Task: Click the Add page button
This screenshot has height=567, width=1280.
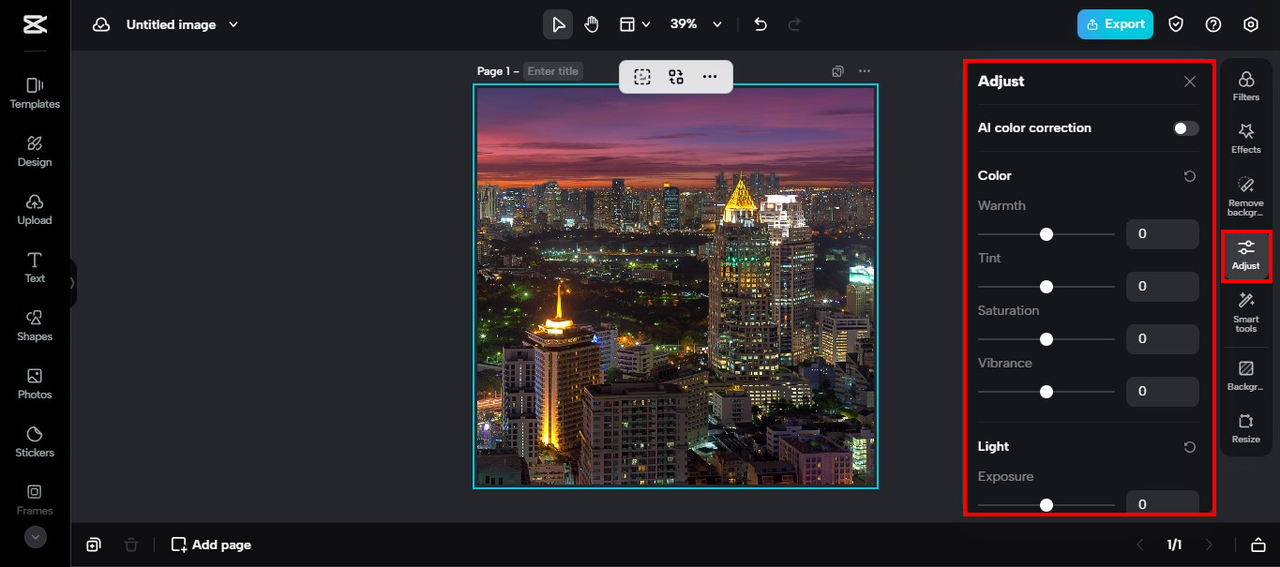Action: pos(211,545)
